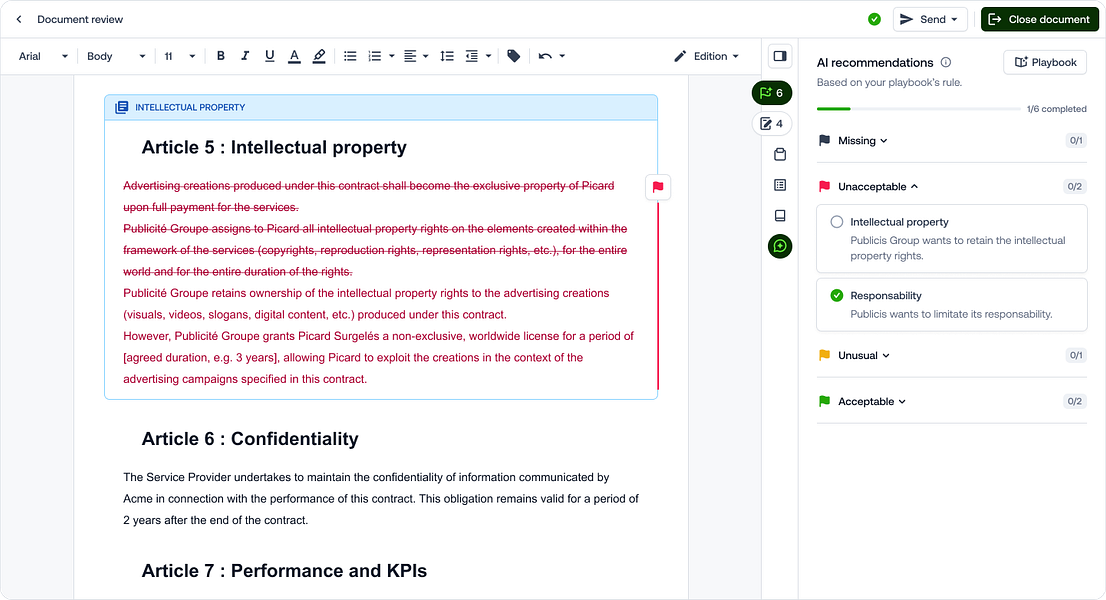1106x600 pixels.
Task: Open undo history dropdown arrow
Action: (562, 56)
